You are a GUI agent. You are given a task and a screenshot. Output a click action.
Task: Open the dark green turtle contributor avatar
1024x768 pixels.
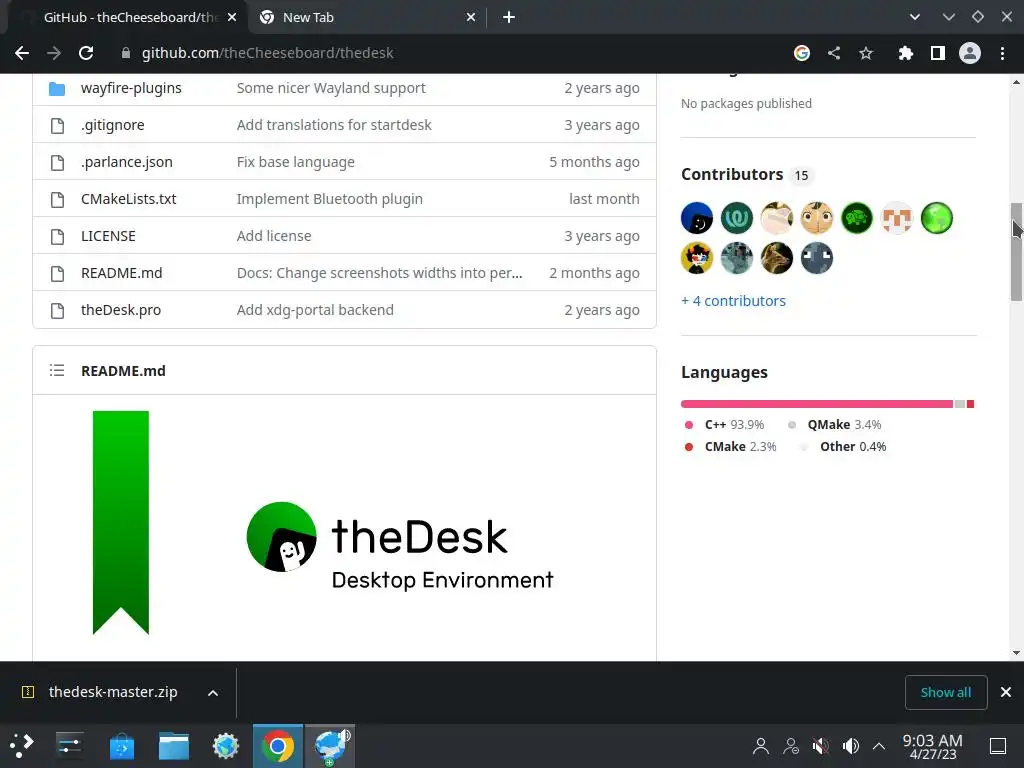[x=857, y=218]
